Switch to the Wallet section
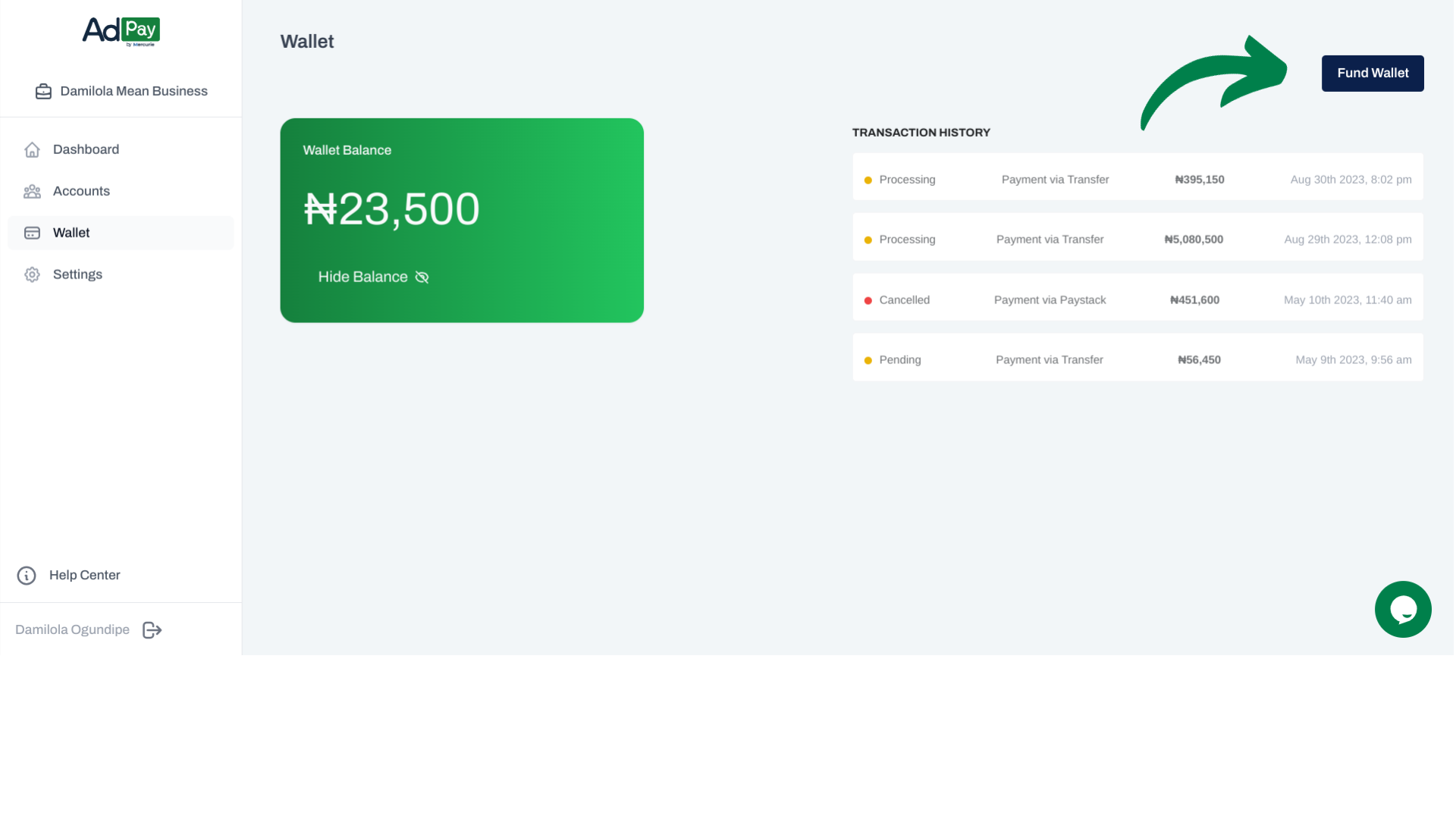Viewport: 1456px width, 819px height. point(71,233)
